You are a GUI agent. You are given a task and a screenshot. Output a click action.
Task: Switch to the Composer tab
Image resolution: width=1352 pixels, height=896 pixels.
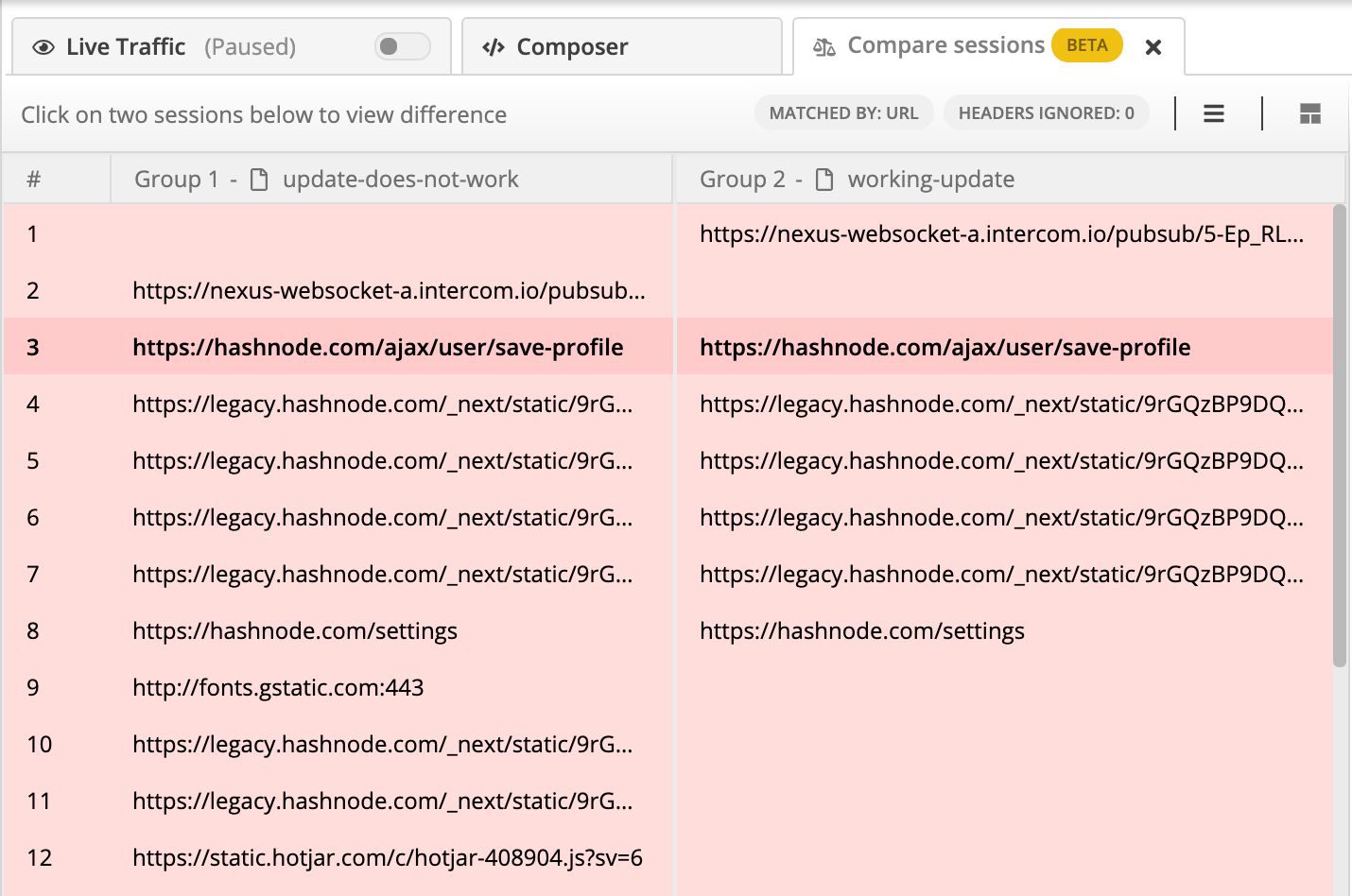(622, 46)
